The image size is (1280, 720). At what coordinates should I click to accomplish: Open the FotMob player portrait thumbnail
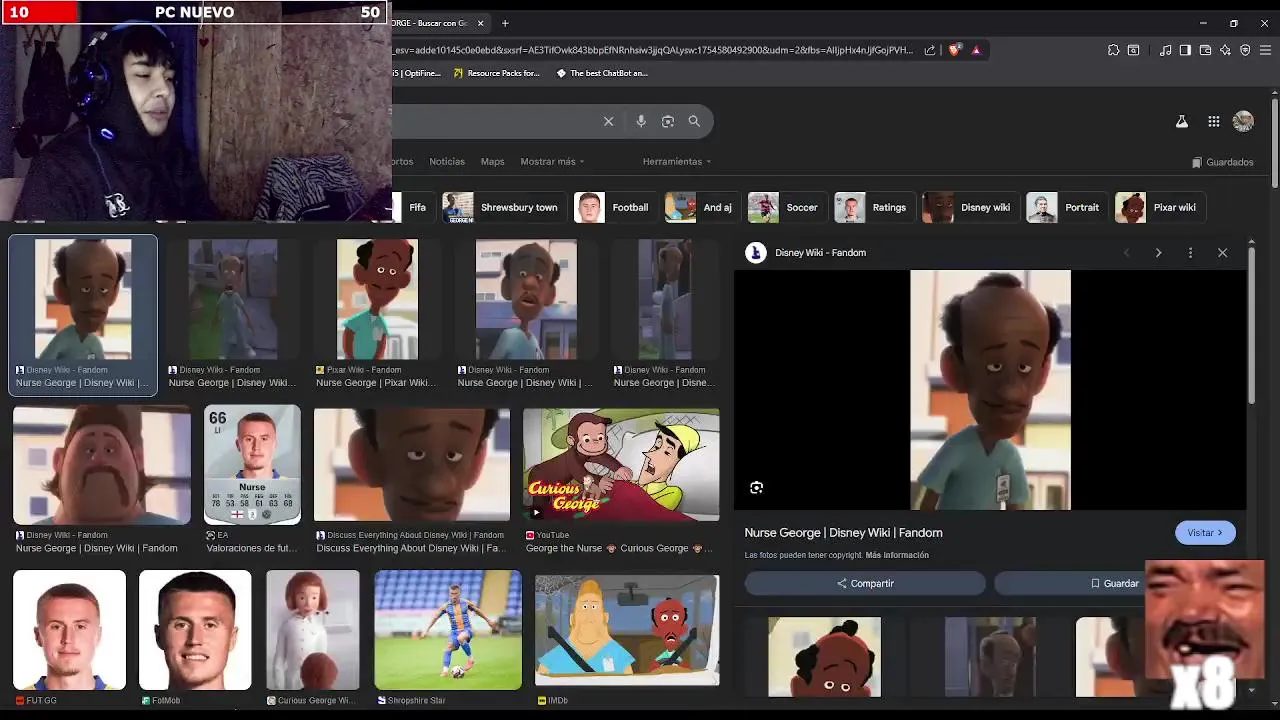(195, 630)
